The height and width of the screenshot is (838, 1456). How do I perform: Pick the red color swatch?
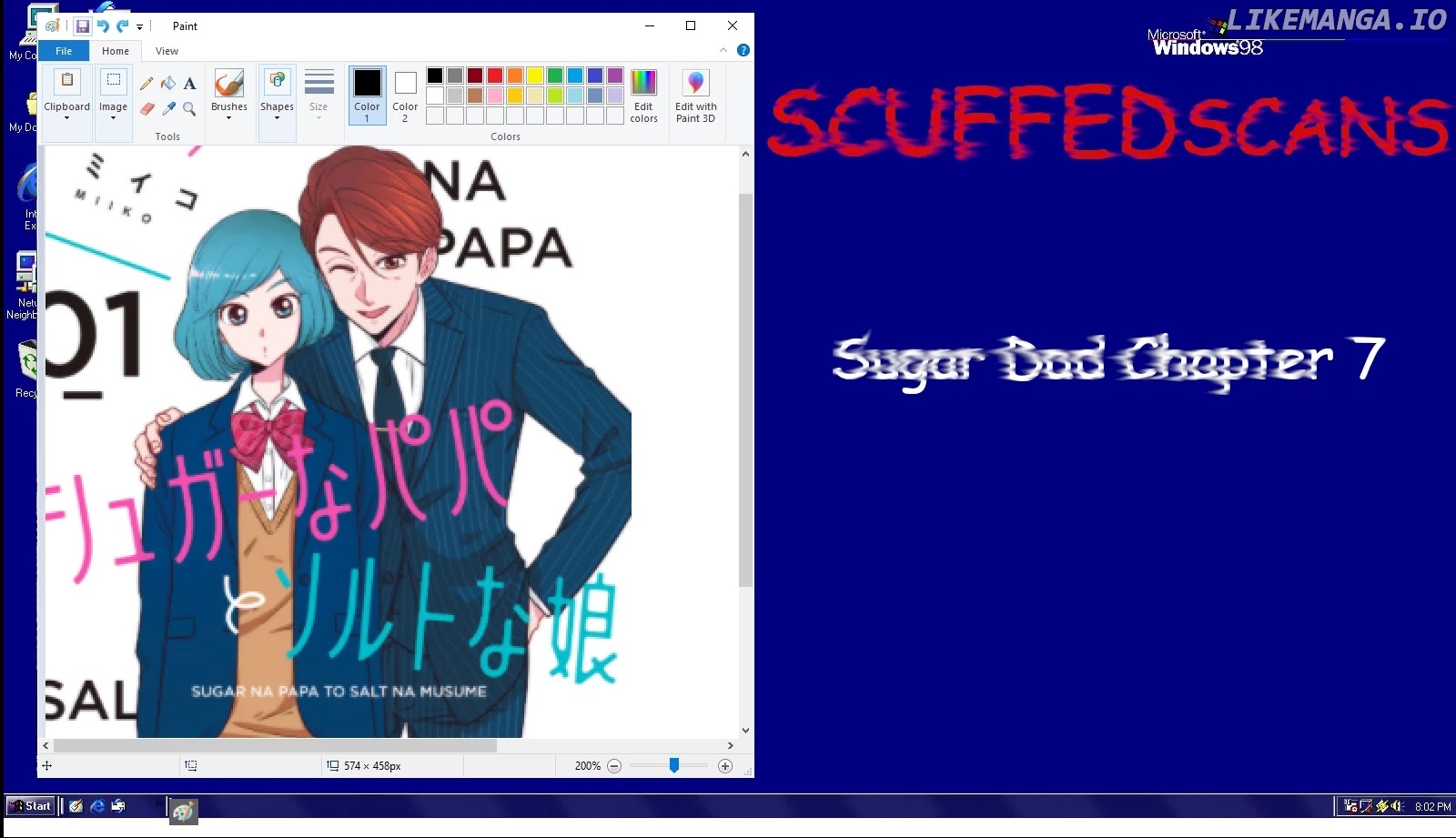pos(495,76)
